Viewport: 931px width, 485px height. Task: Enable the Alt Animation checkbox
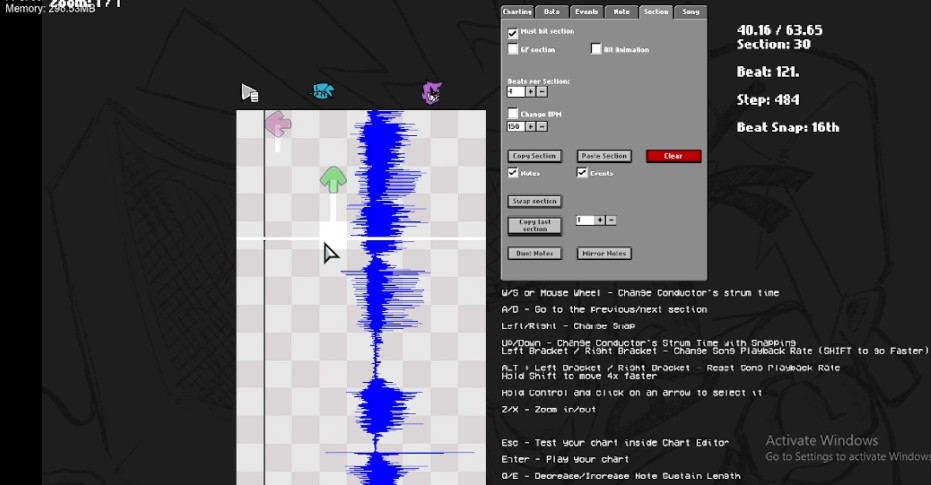(x=596, y=49)
